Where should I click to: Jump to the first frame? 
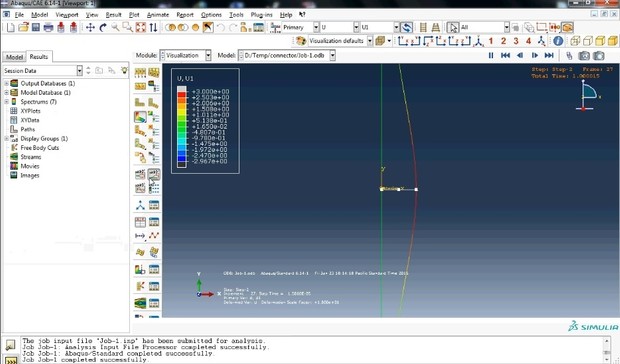[x=505, y=55]
